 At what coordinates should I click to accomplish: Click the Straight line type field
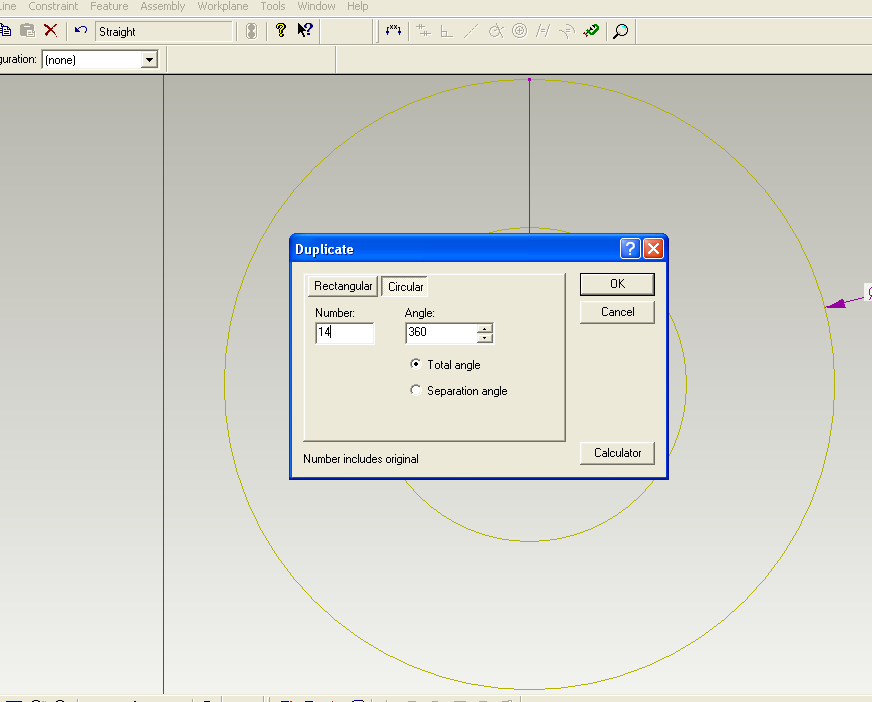[x=164, y=31]
